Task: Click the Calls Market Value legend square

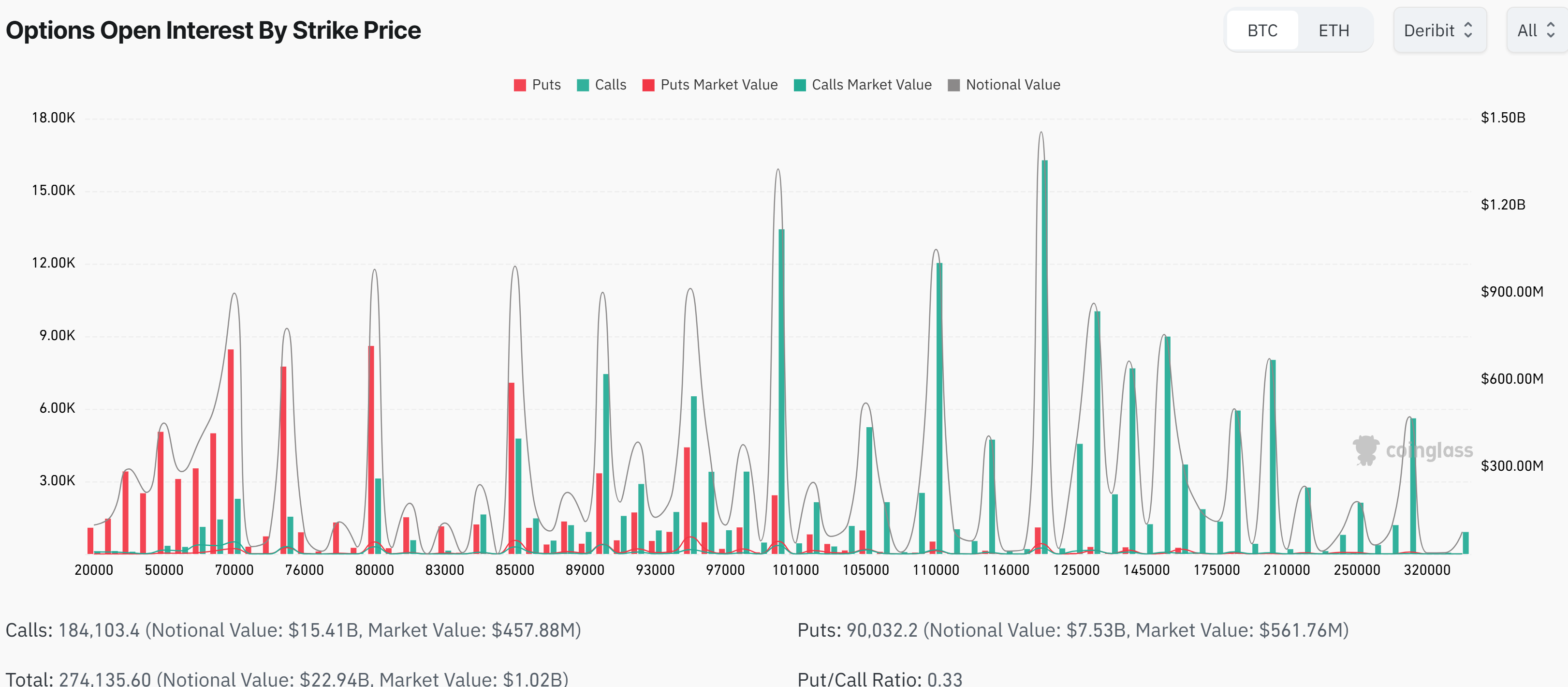Action: (x=799, y=85)
